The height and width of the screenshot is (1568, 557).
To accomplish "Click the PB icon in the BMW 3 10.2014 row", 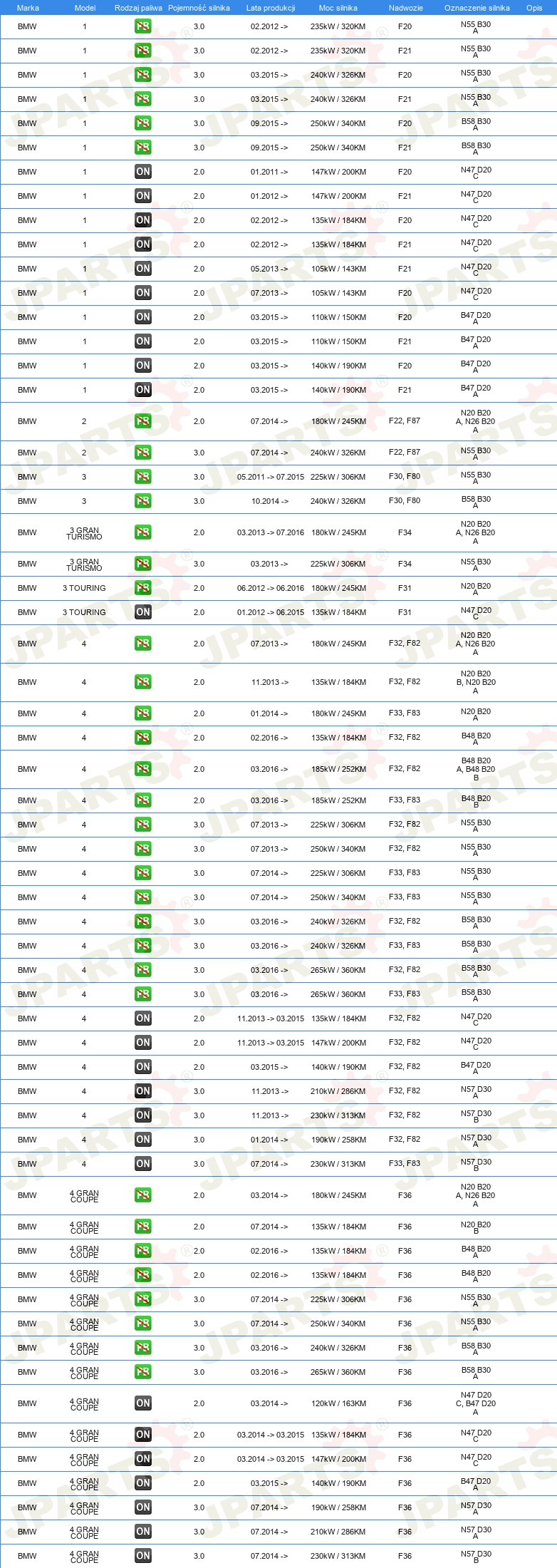I will 143,501.
